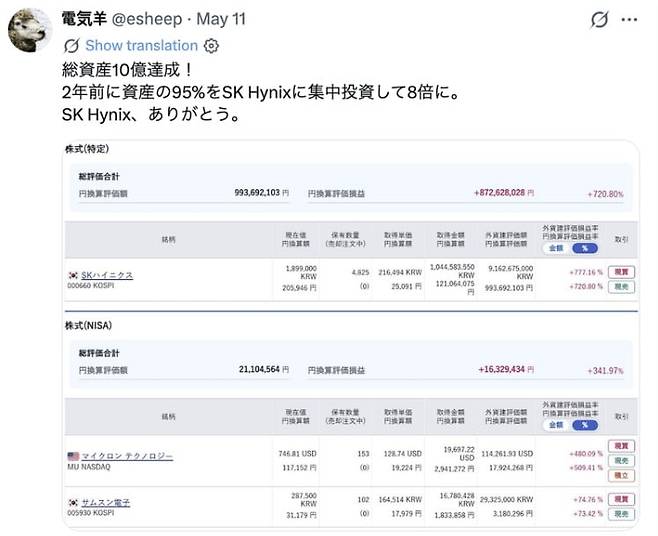Open the attached portfolio screenshot

click(x=350, y=335)
